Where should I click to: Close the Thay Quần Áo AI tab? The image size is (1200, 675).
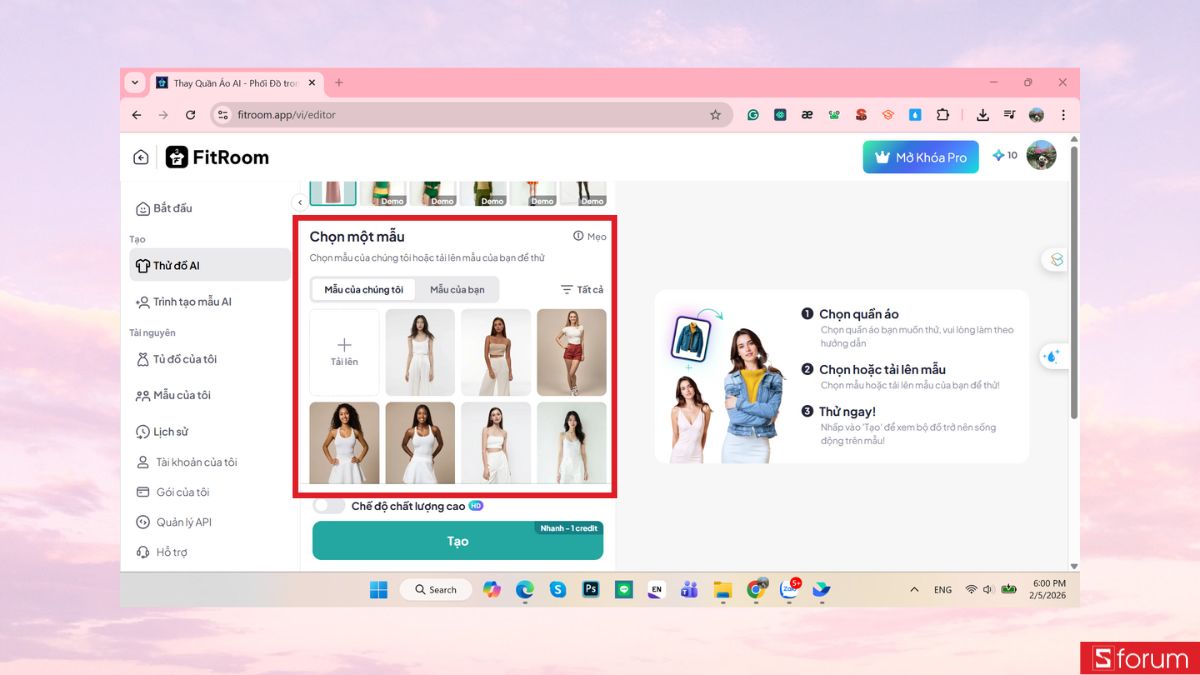(314, 83)
